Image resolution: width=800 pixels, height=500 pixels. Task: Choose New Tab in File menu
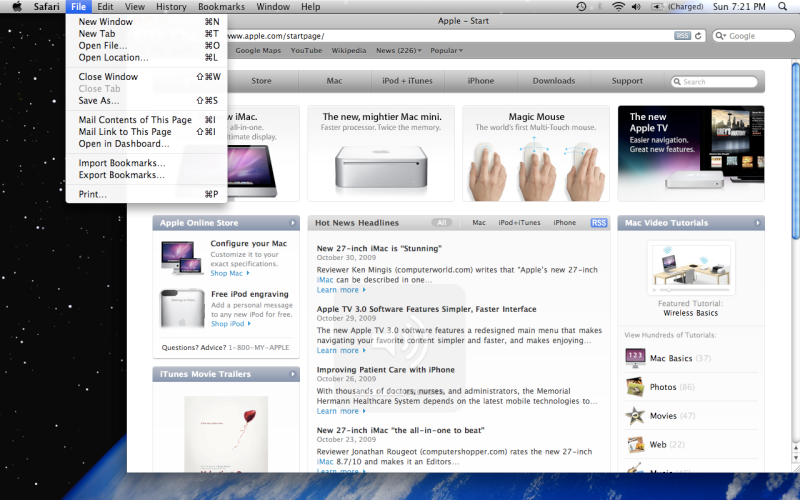(x=146, y=34)
